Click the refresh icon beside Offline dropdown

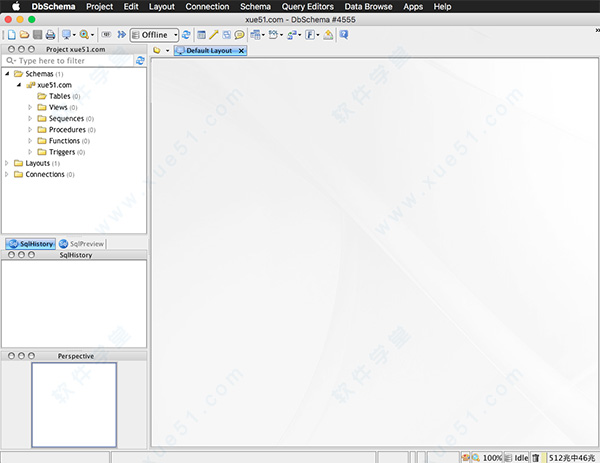pos(186,35)
